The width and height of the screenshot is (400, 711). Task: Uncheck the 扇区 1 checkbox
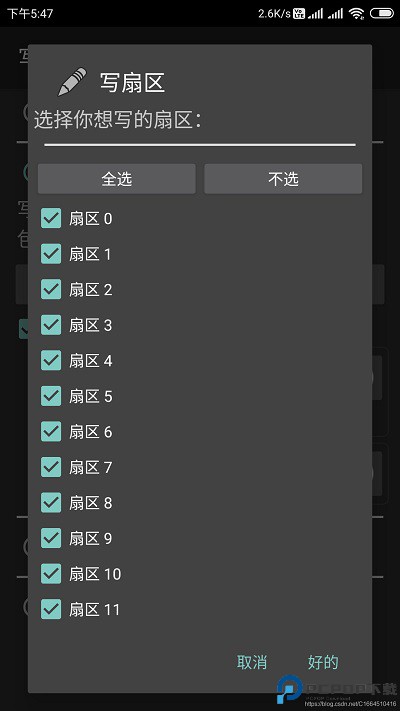point(51,254)
